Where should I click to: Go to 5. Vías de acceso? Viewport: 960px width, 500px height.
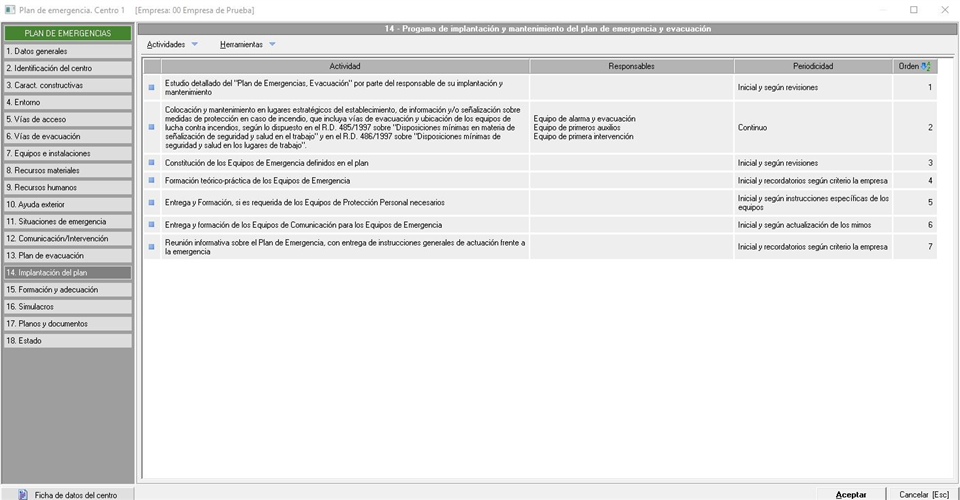(68, 119)
